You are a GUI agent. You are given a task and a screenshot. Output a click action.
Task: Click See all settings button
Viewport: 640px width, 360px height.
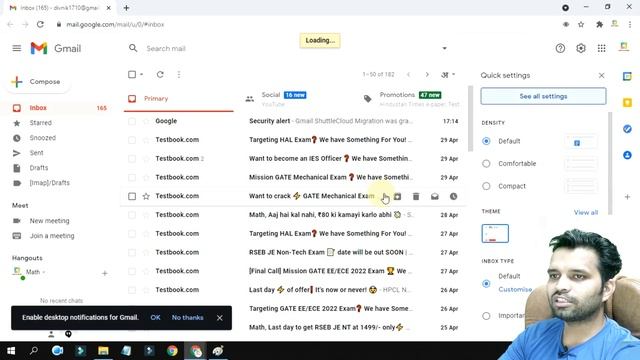click(x=543, y=96)
